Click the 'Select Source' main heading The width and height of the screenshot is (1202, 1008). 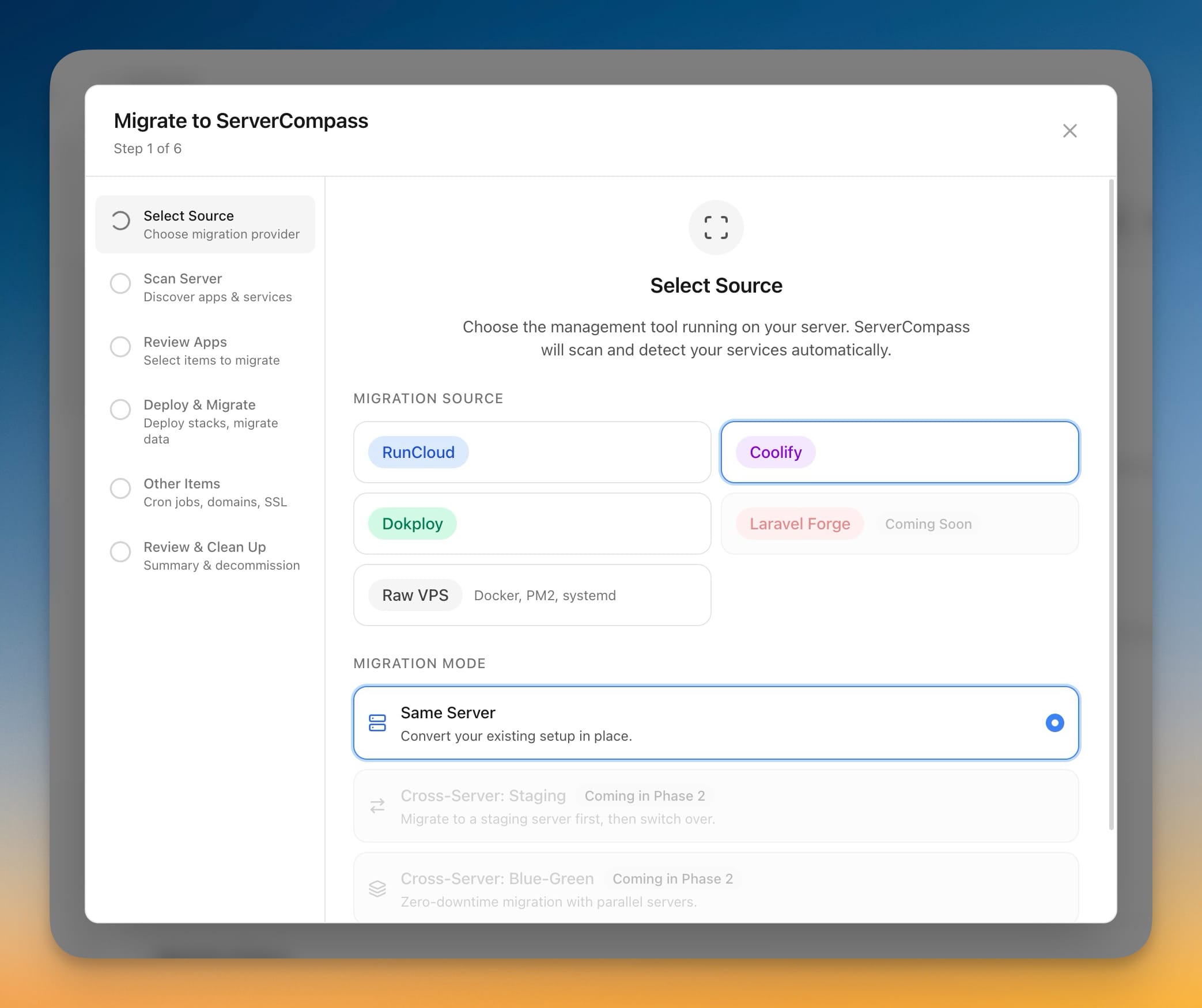coord(716,286)
